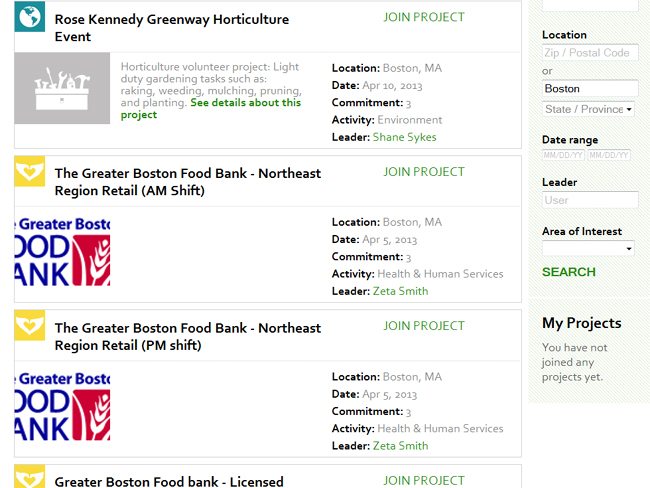The height and width of the screenshot is (488, 650).
Task: Click first date range start field
Action: click(563, 155)
